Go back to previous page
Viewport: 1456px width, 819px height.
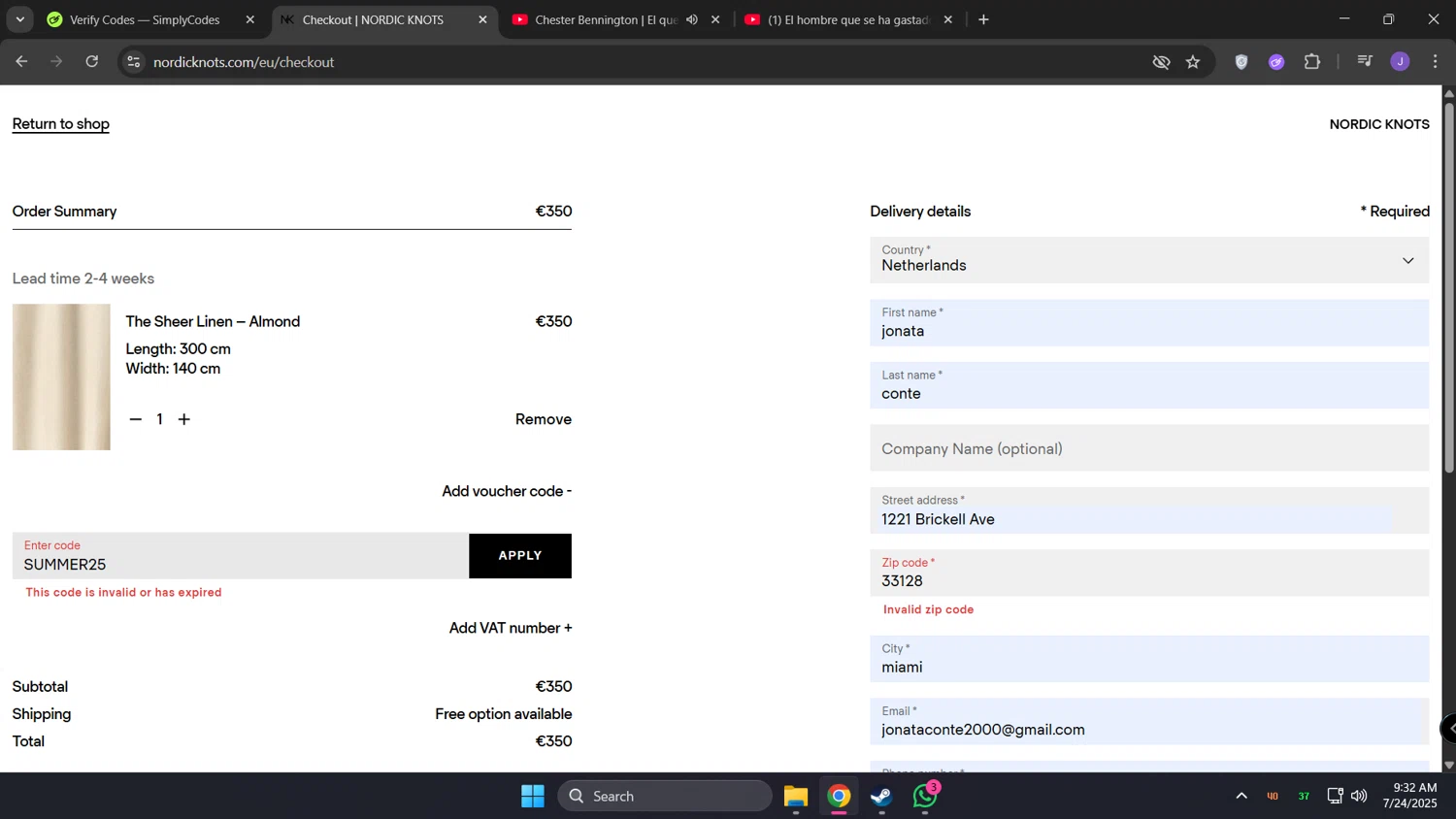(x=21, y=62)
